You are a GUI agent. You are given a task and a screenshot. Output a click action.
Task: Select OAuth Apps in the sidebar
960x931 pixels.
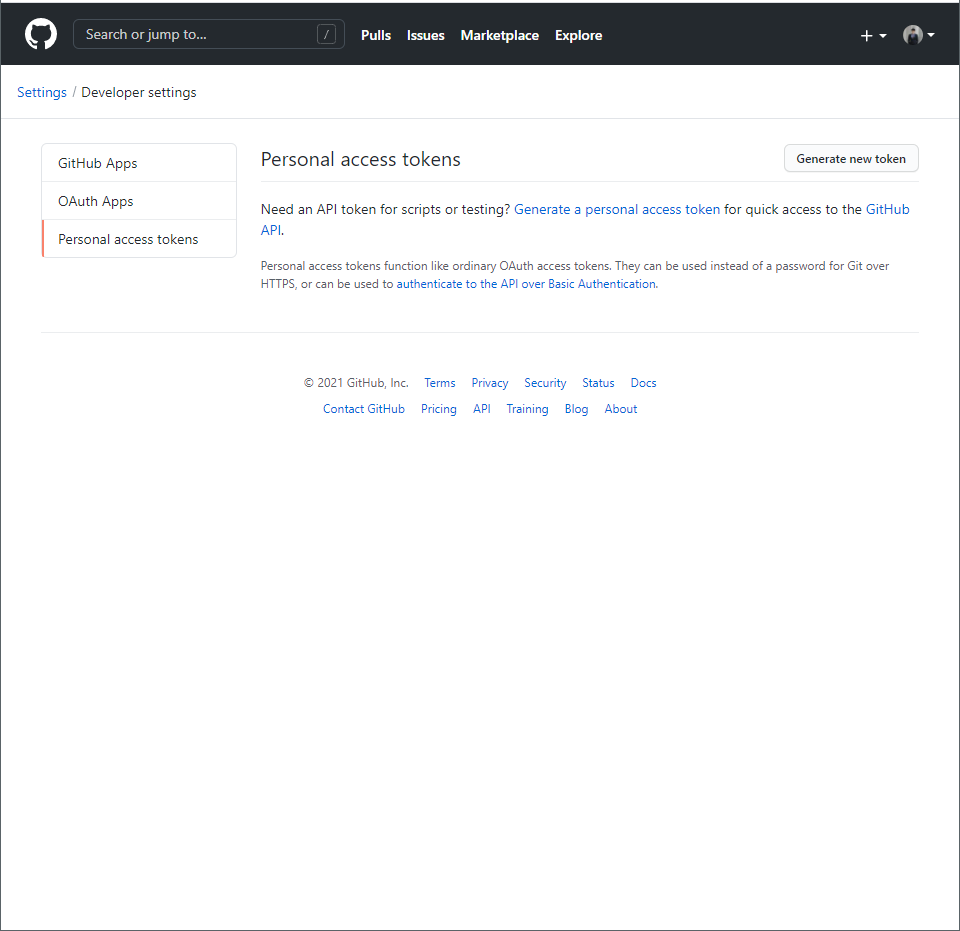[139, 201]
